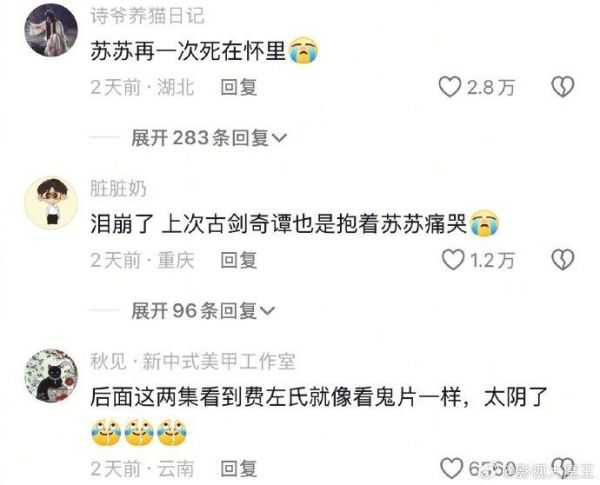The image size is (600, 485).
Task: Dislike the comment by 秋见 with broken heart
Action: coord(564,467)
